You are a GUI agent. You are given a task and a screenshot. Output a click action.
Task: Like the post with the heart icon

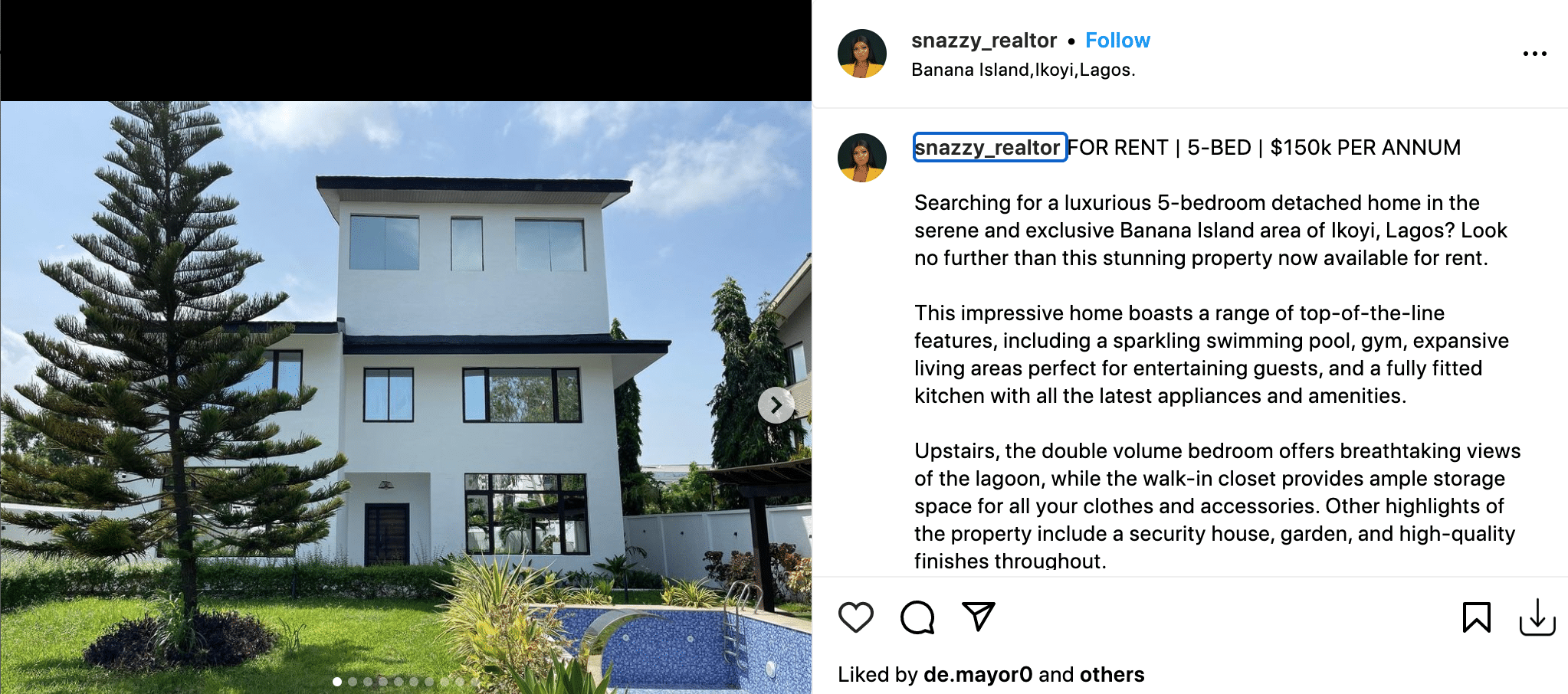point(855,617)
